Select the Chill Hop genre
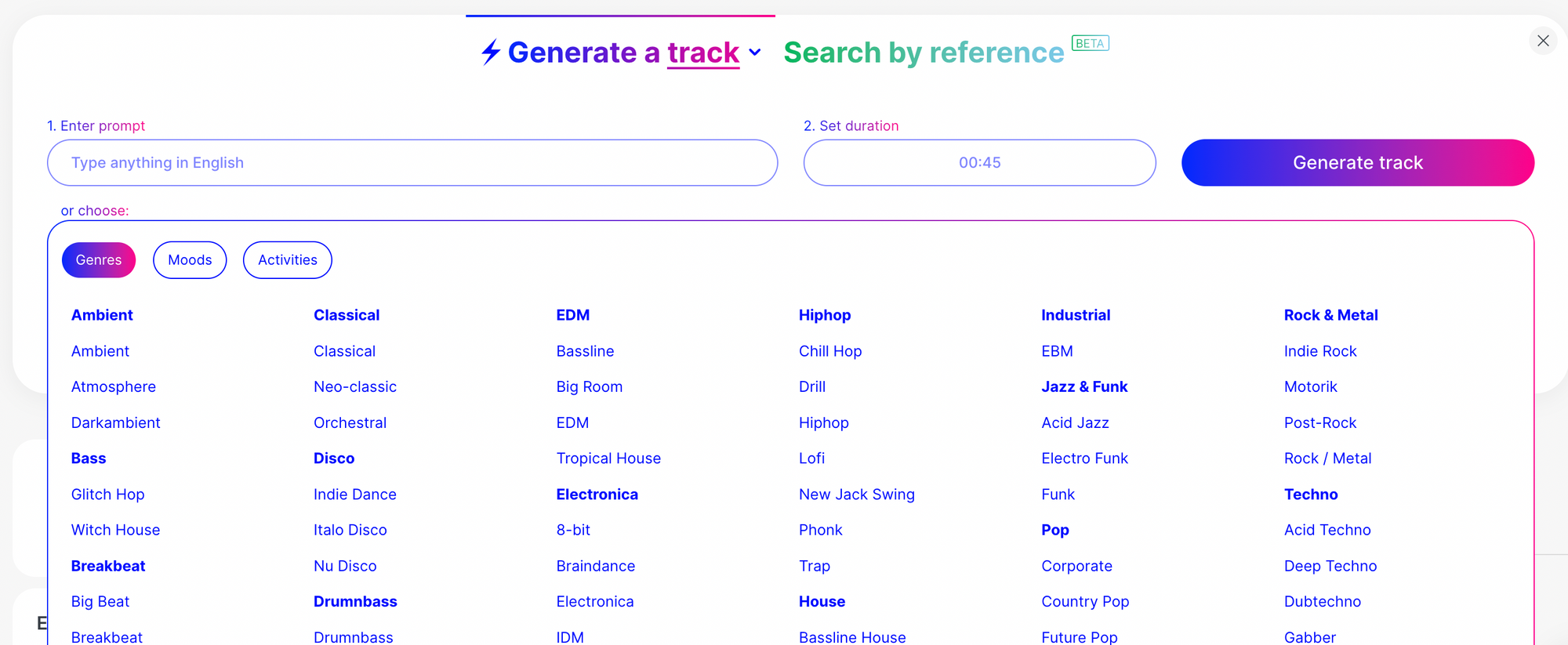This screenshot has width=1568, height=645. [830, 352]
